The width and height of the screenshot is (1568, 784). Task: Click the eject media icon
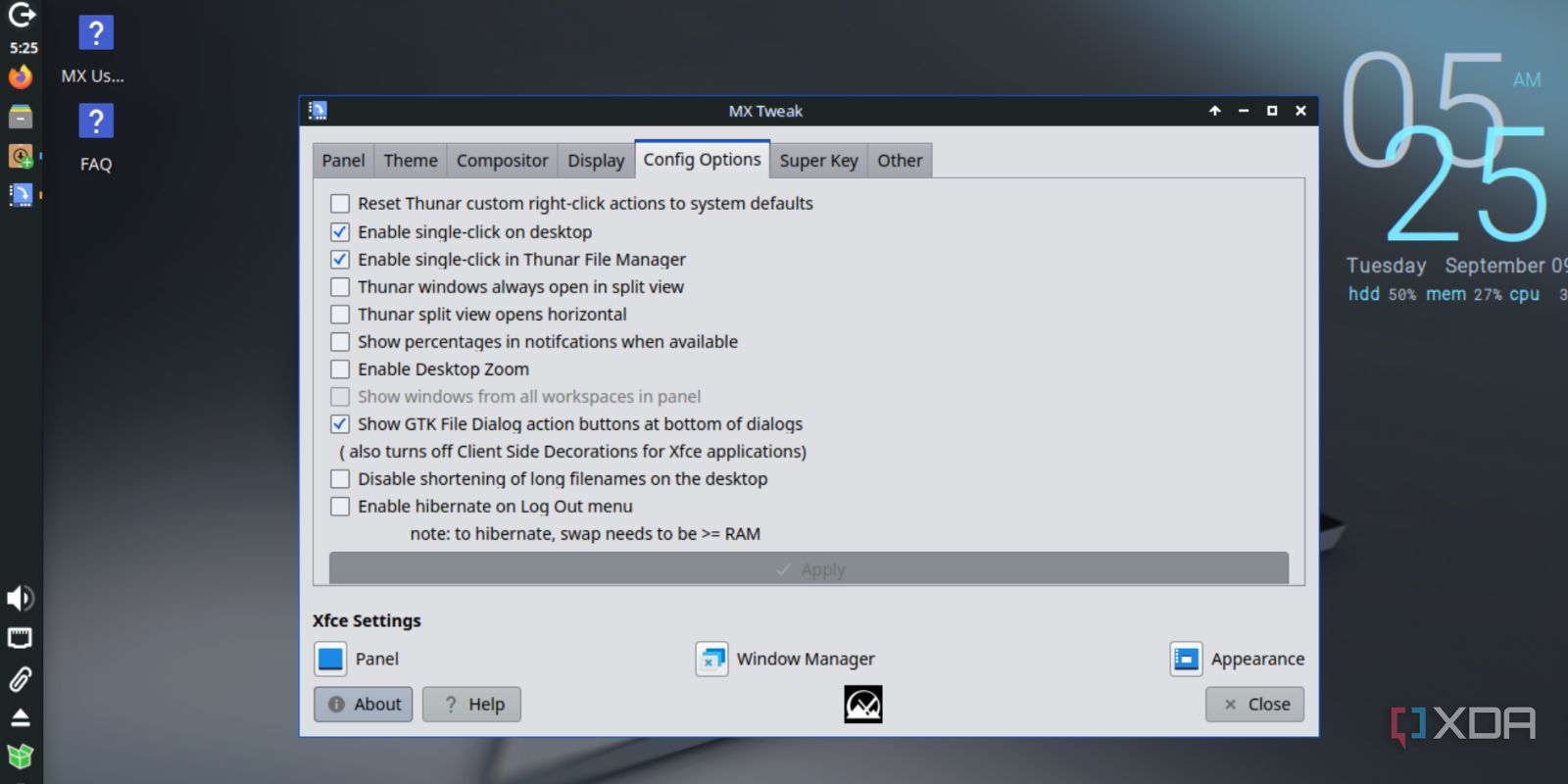click(x=21, y=718)
